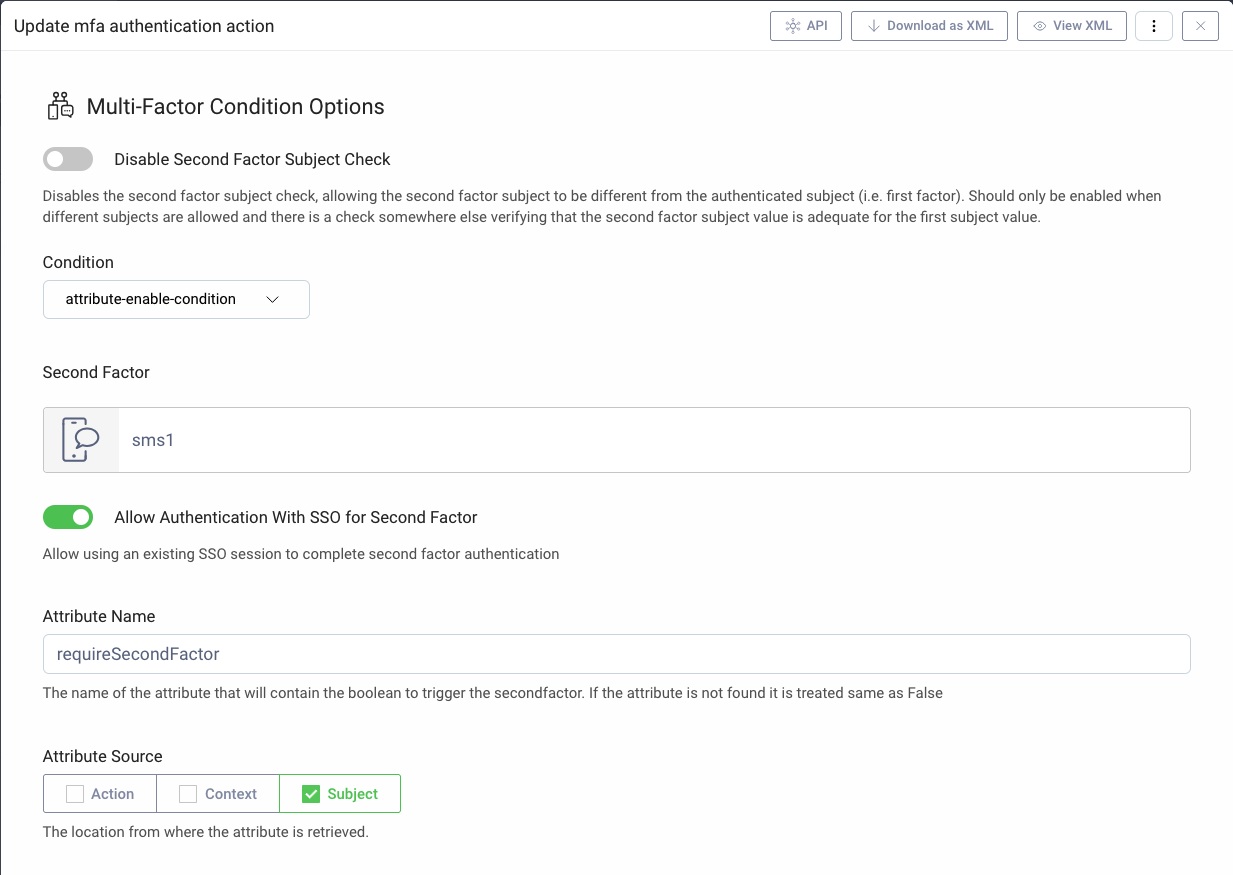Image resolution: width=1233 pixels, height=875 pixels.
Task: Click the API icon button
Action: coord(793,26)
